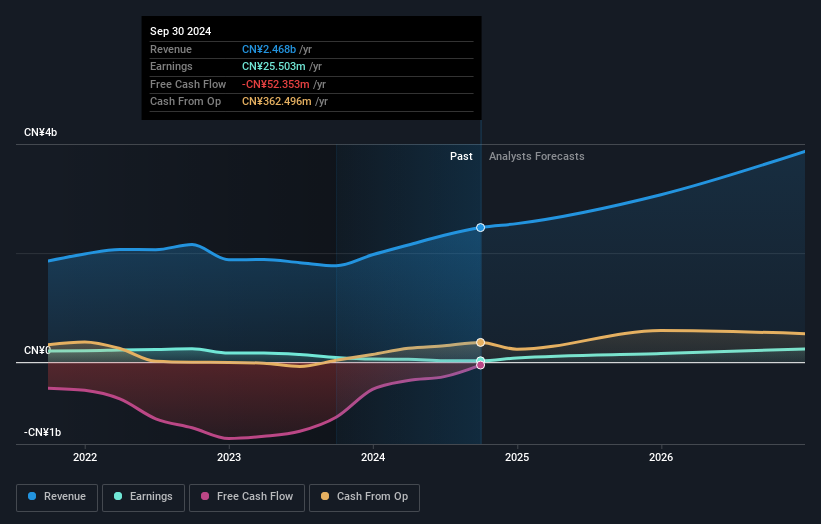Image resolution: width=821 pixels, height=524 pixels.
Task: Click the CN¥25.503m earnings value
Action: pos(273,66)
